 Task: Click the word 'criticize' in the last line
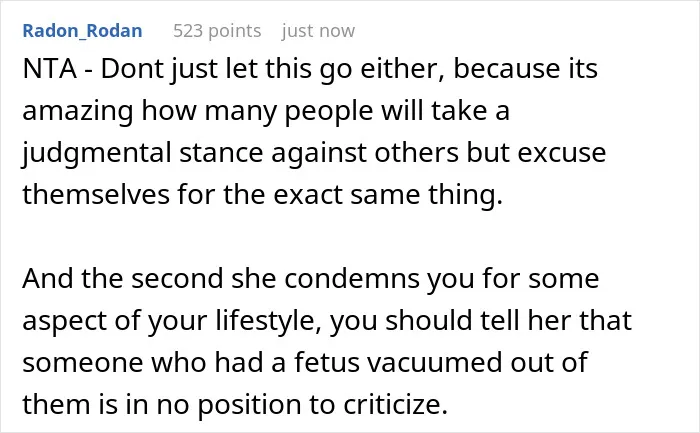click(x=395, y=404)
